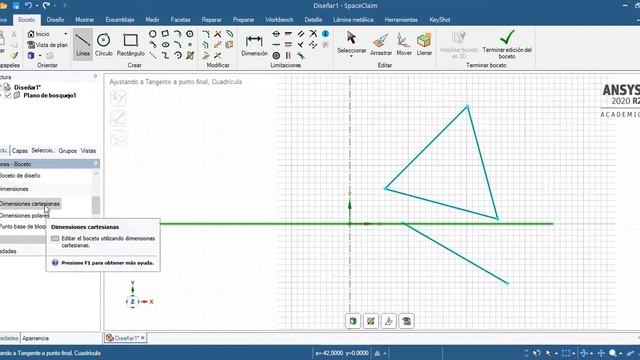Select the Rectángulo sketch tool
Viewport: 640px width, 360px height.
tap(131, 44)
